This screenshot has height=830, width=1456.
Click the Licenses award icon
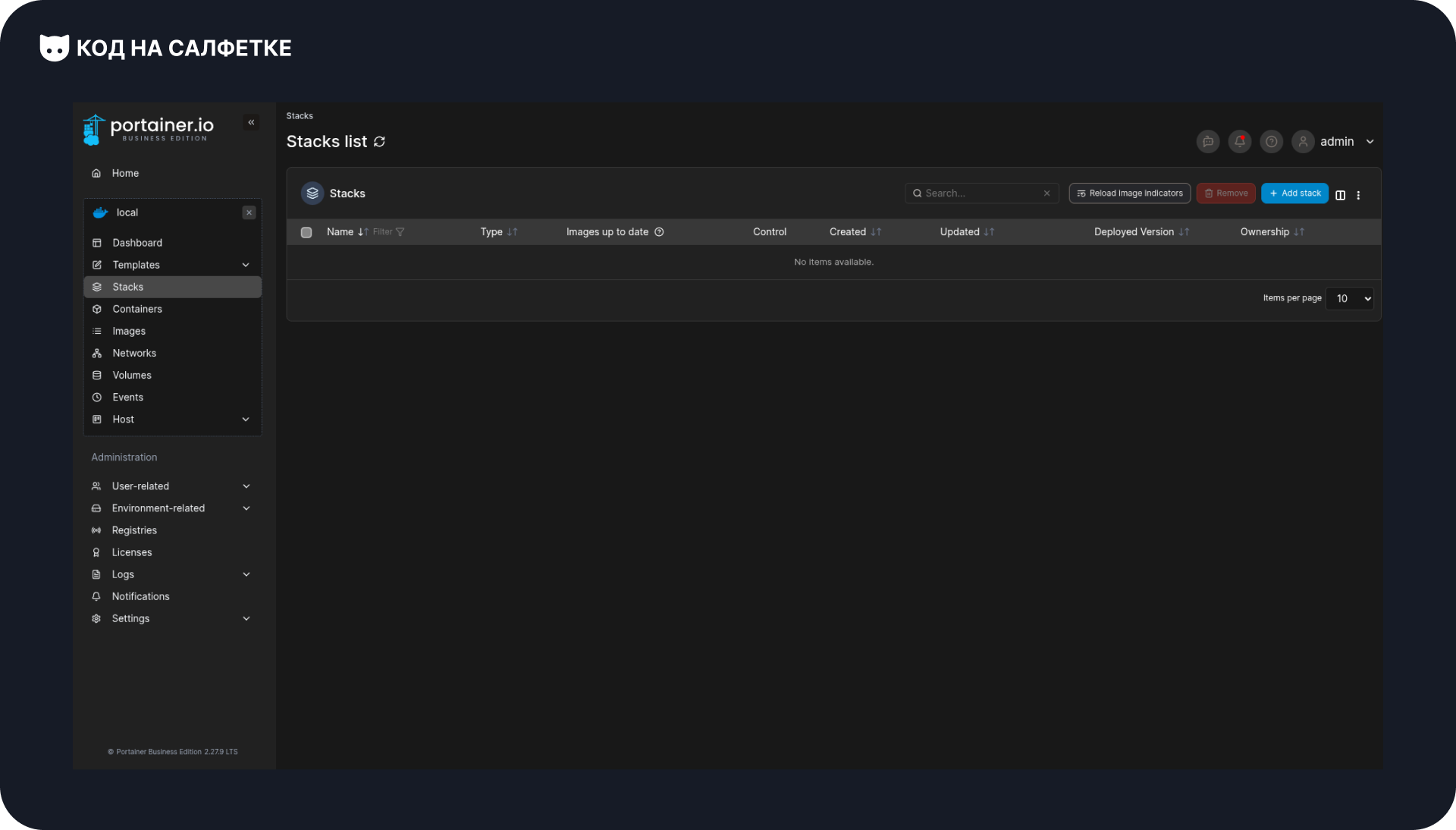[96, 552]
